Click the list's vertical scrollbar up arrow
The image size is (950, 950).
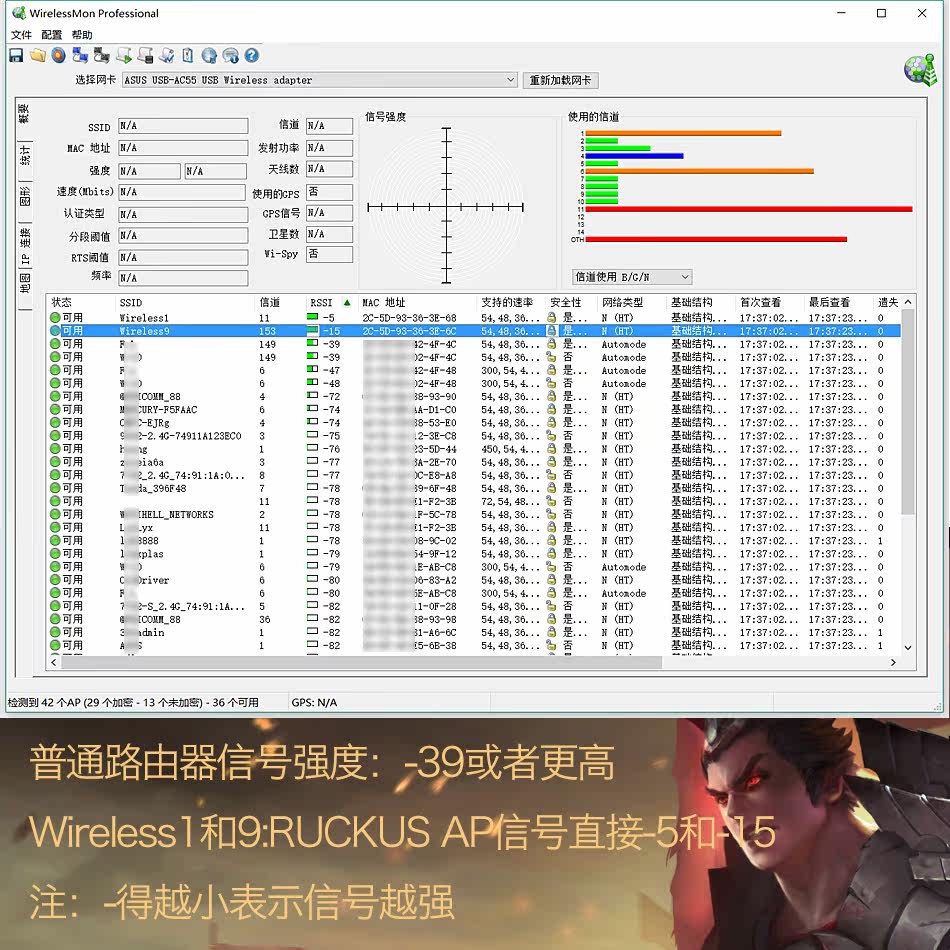point(908,302)
